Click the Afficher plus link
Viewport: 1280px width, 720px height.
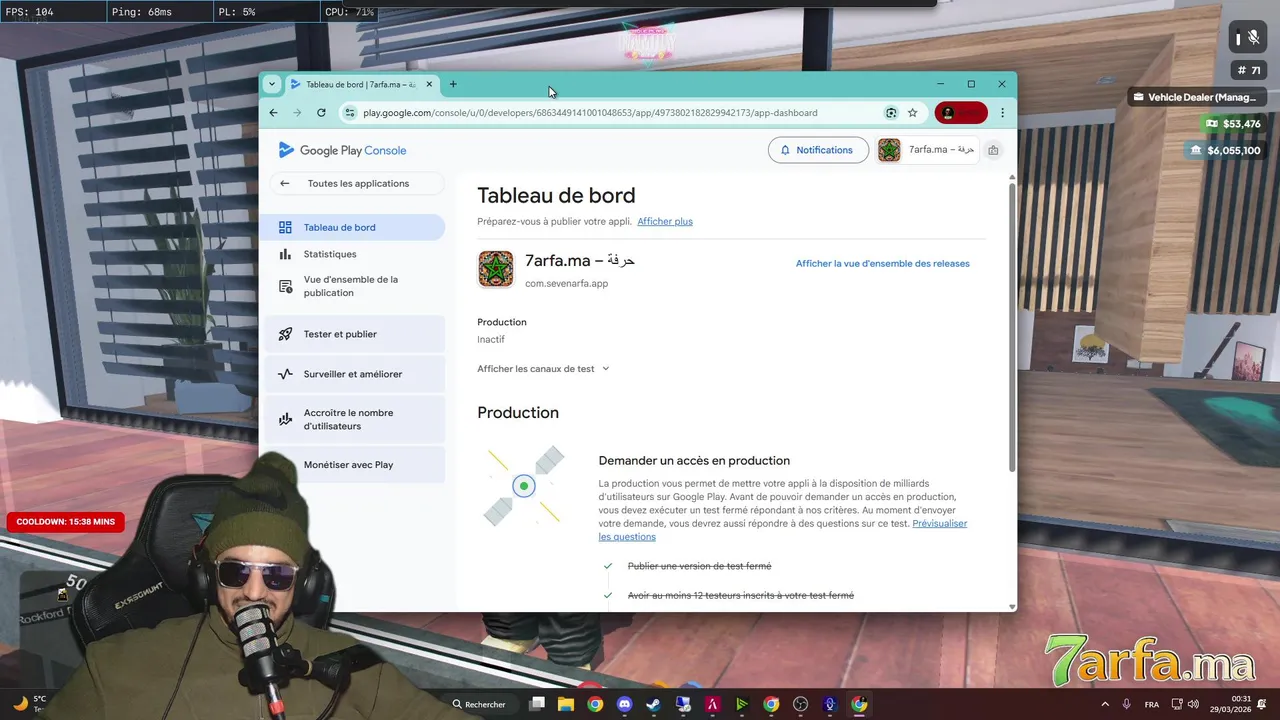pos(665,221)
